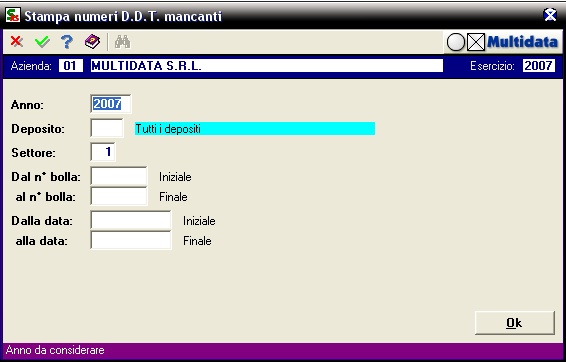Click the 'Deposito:' label
566x362 pixels.
[38, 129]
